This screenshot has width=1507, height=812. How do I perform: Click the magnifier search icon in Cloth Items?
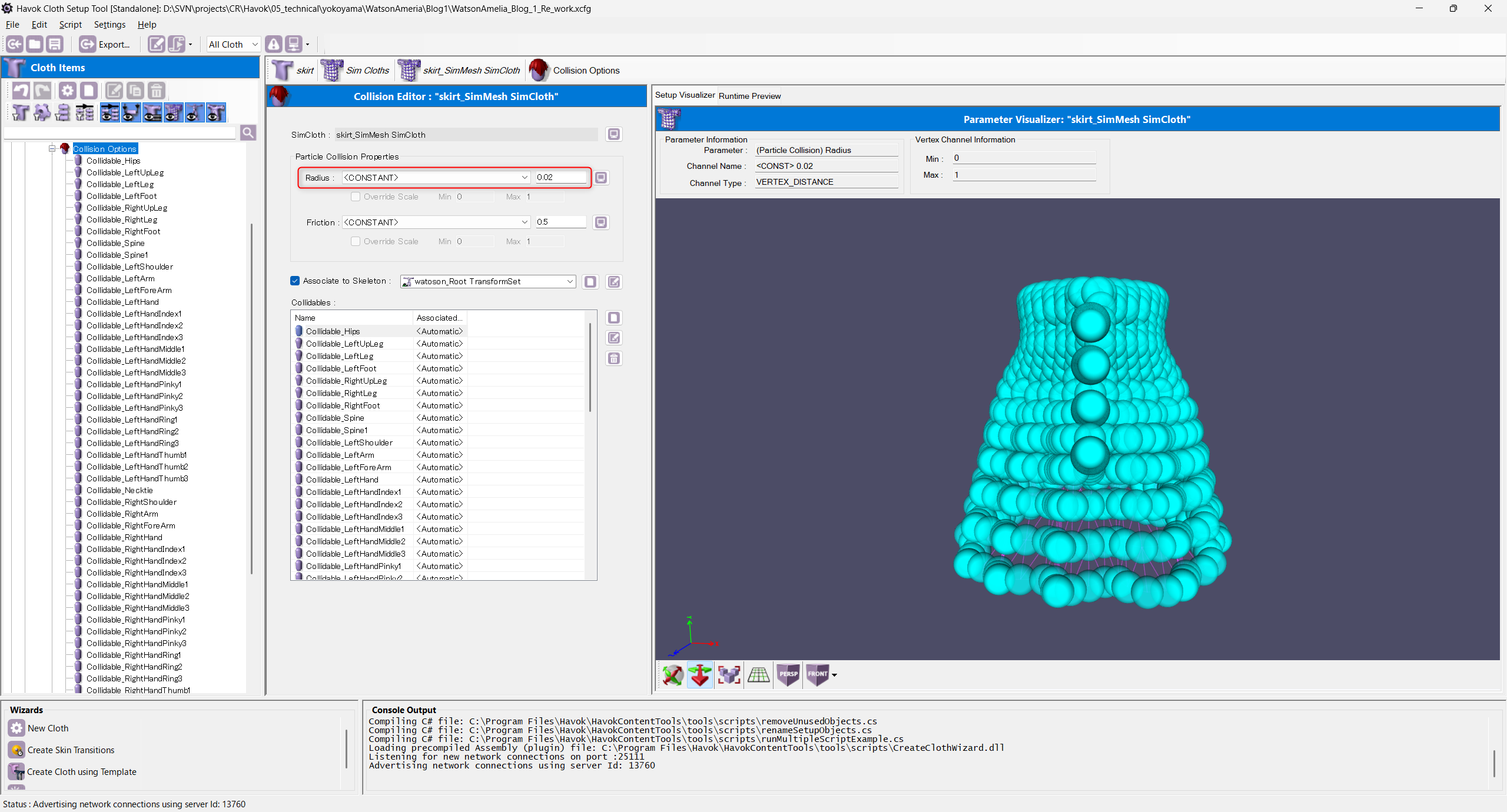pyautogui.click(x=248, y=133)
